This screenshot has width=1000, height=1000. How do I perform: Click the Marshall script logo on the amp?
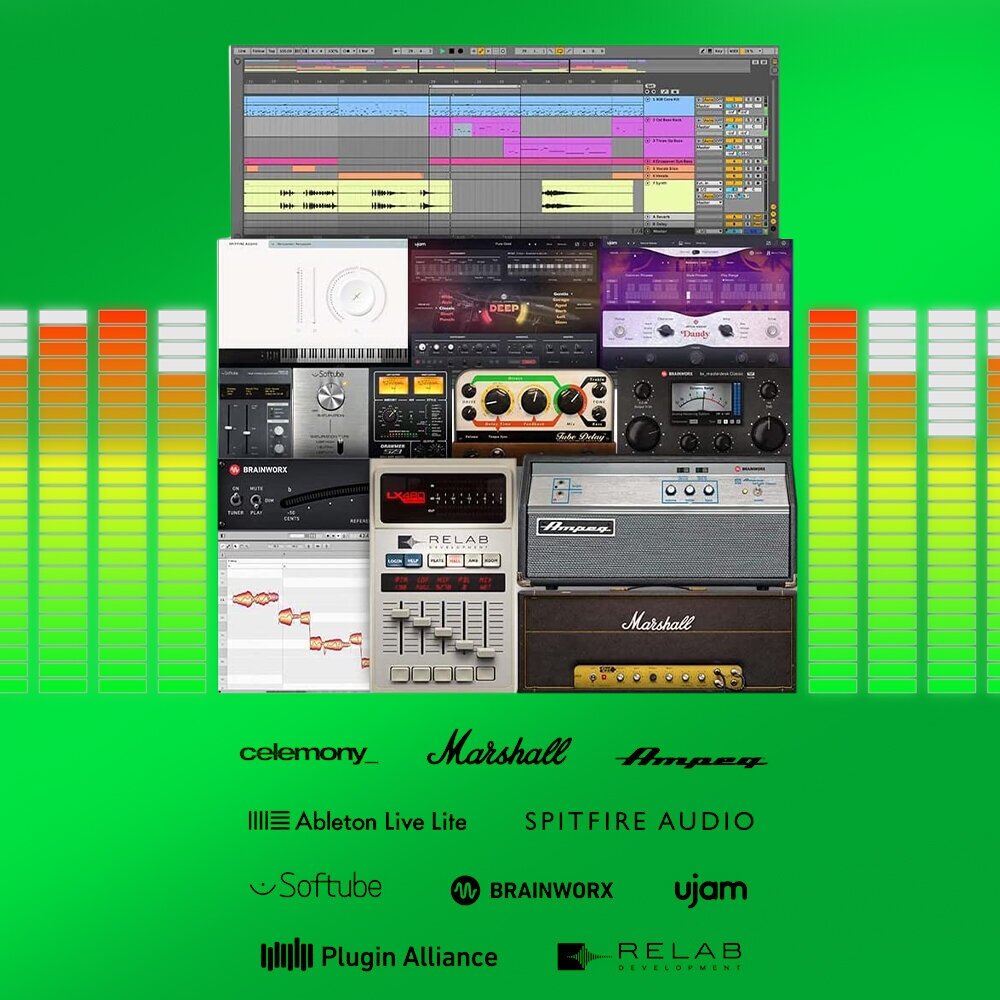tap(658, 621)
